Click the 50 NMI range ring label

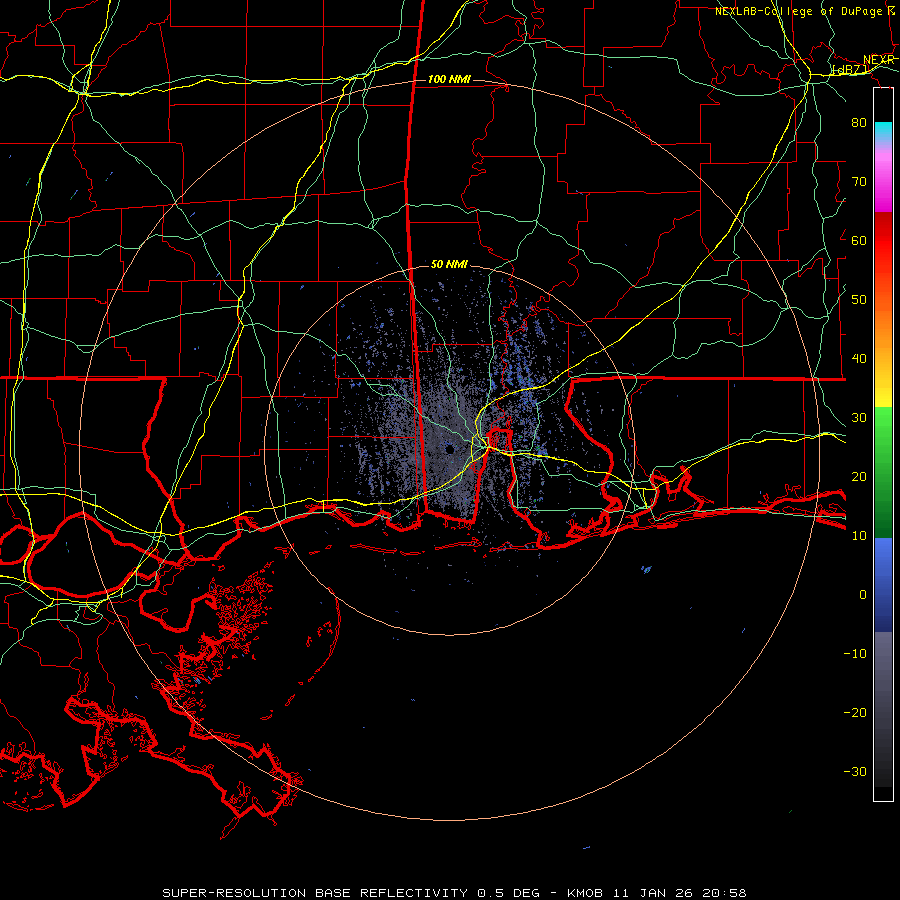click(x=449, y=265)
